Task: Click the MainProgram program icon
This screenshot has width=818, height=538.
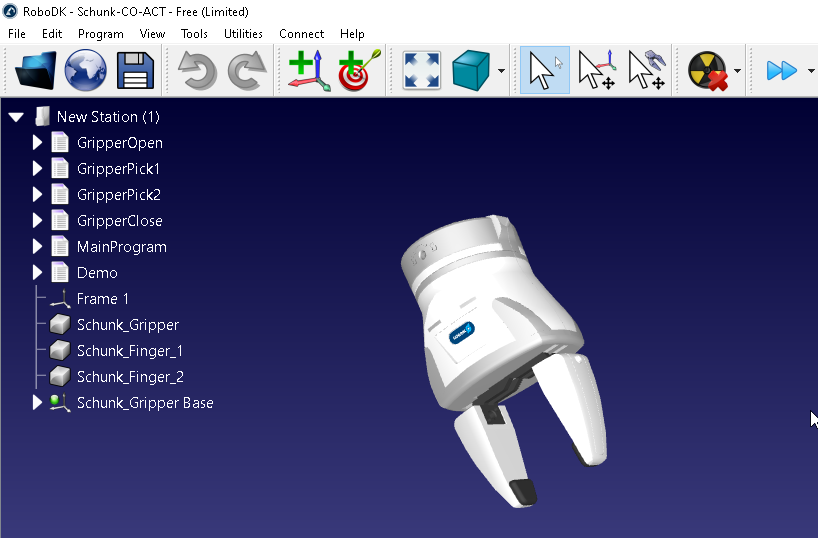Action: (x=60, y=246)
